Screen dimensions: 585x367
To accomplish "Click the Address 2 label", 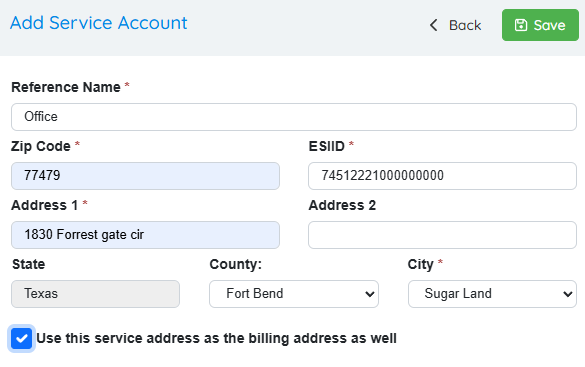I will (x=342, y=205).
